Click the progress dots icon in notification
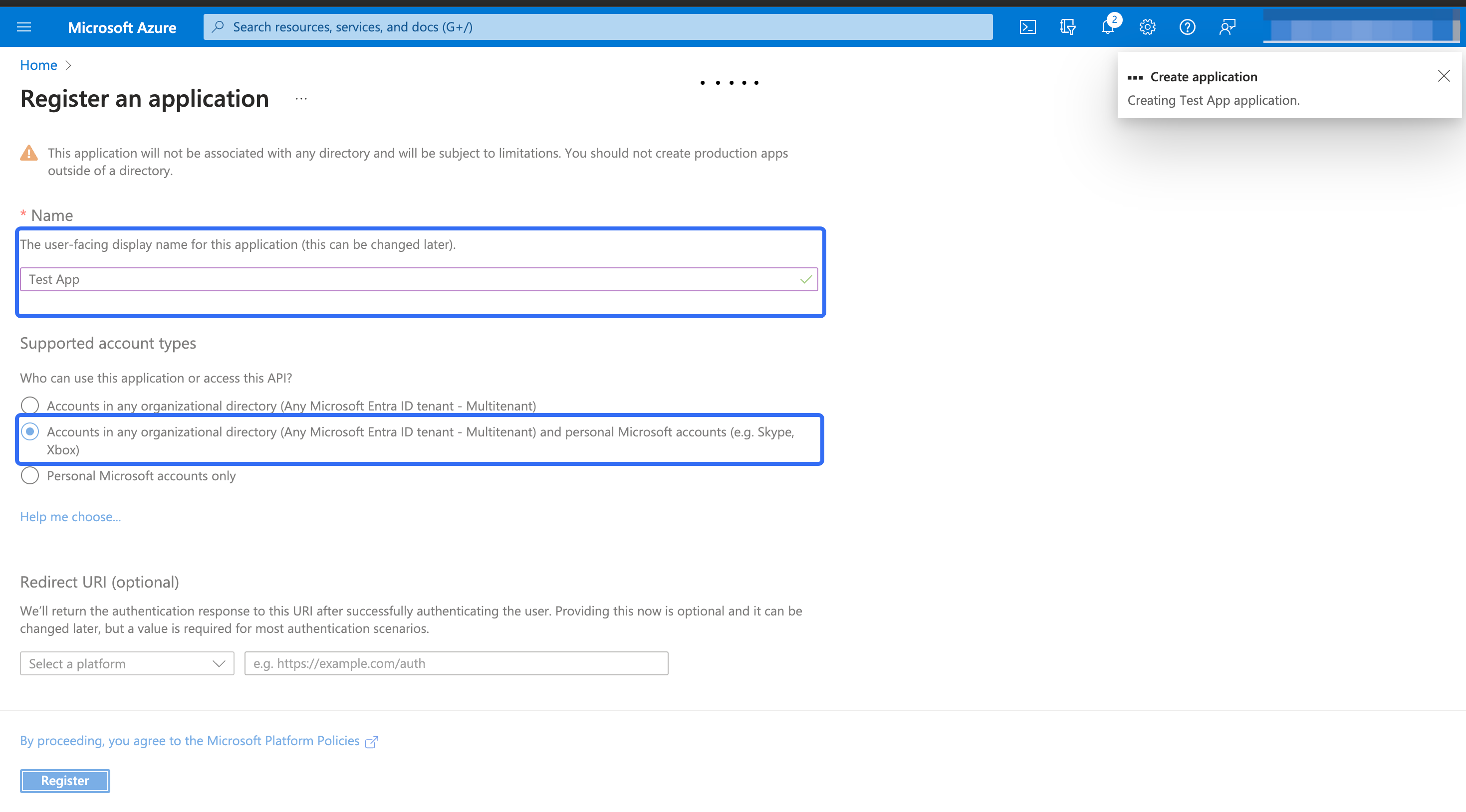This screenshot has height=812, width=1466. pos(1135,77)
